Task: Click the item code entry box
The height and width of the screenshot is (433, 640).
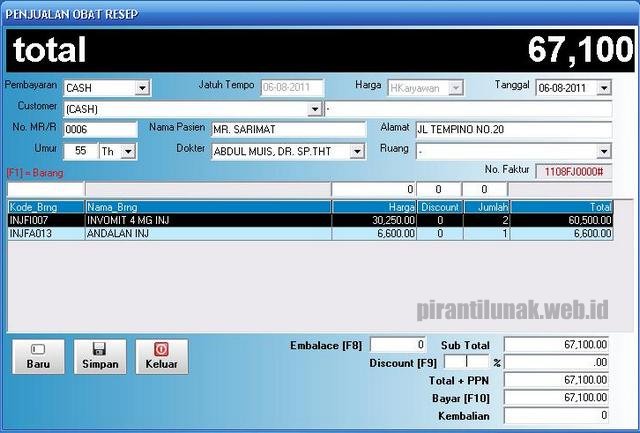Action: (x=46, y=189)
